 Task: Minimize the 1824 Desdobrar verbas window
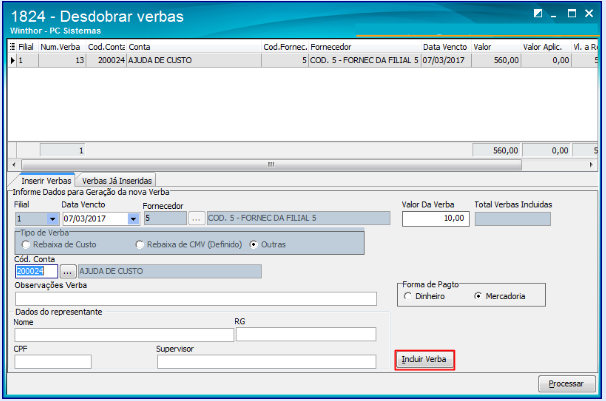click(554, 14)
